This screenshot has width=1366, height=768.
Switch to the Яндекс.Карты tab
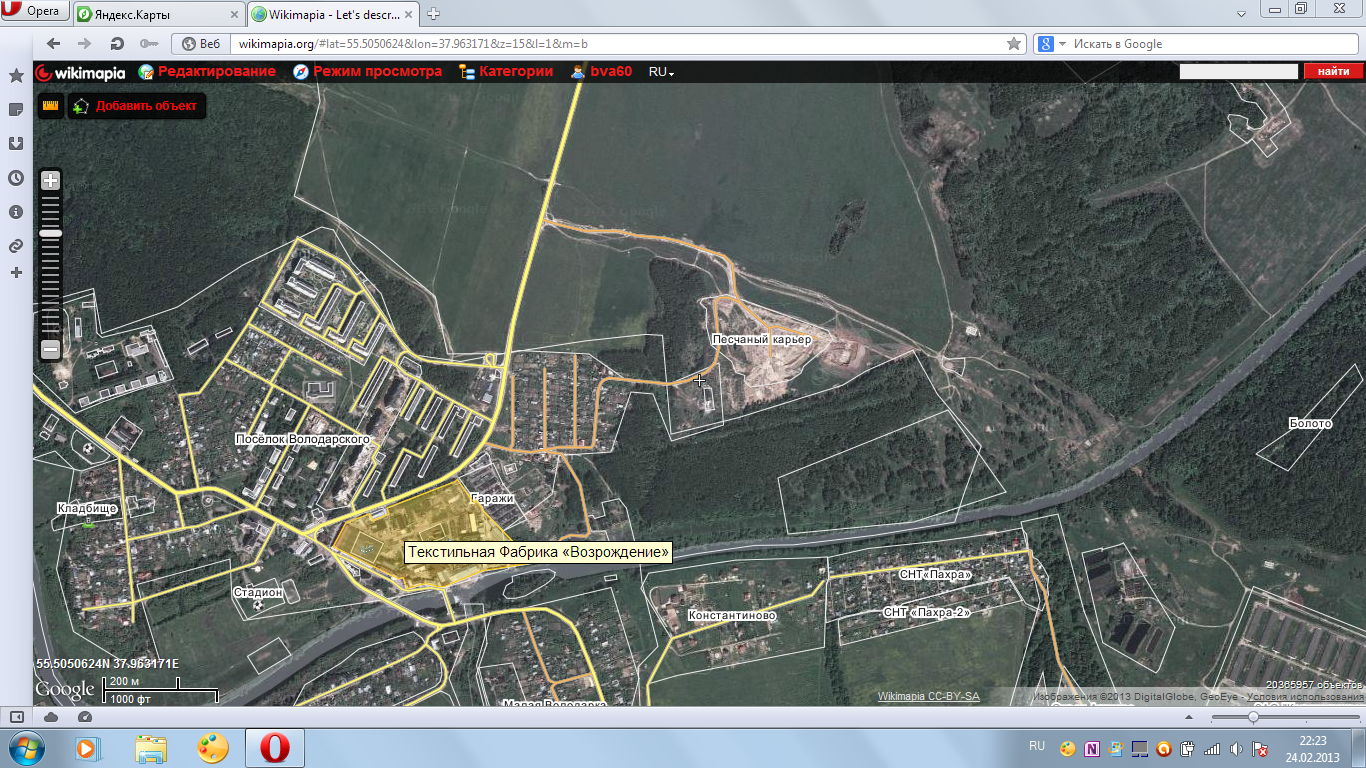(x=156, y=14)
